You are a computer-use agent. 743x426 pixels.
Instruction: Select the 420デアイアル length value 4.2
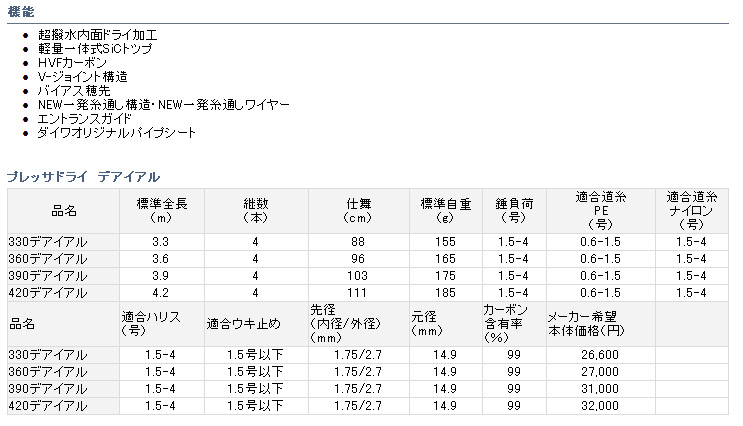[x=161, y=293]
